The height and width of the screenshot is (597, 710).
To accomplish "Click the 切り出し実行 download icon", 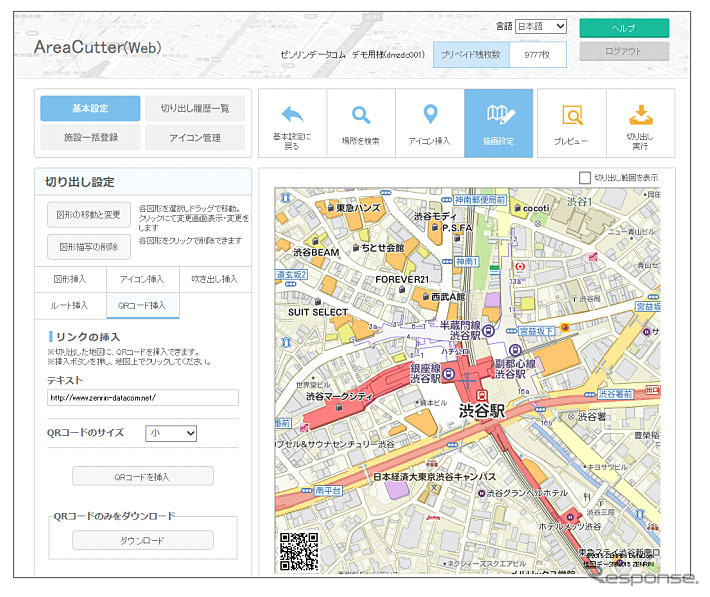I will click(640, 115).
